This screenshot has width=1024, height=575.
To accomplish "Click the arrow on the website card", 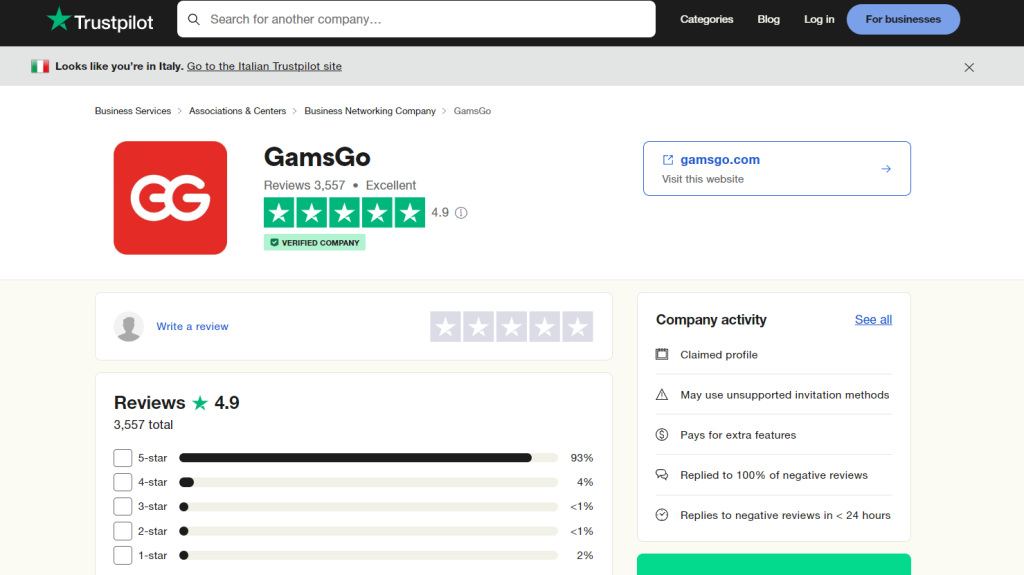I will (886, 169).
